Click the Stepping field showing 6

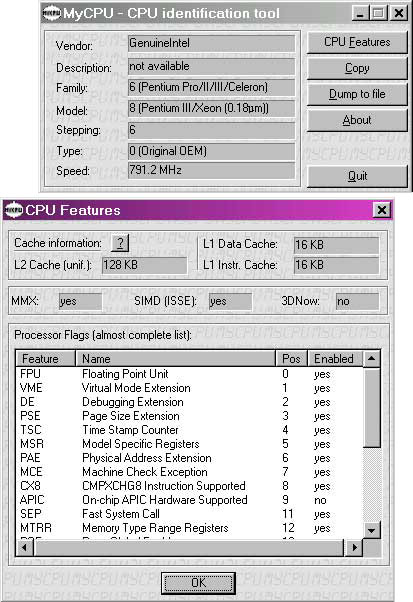pos(211,130)
